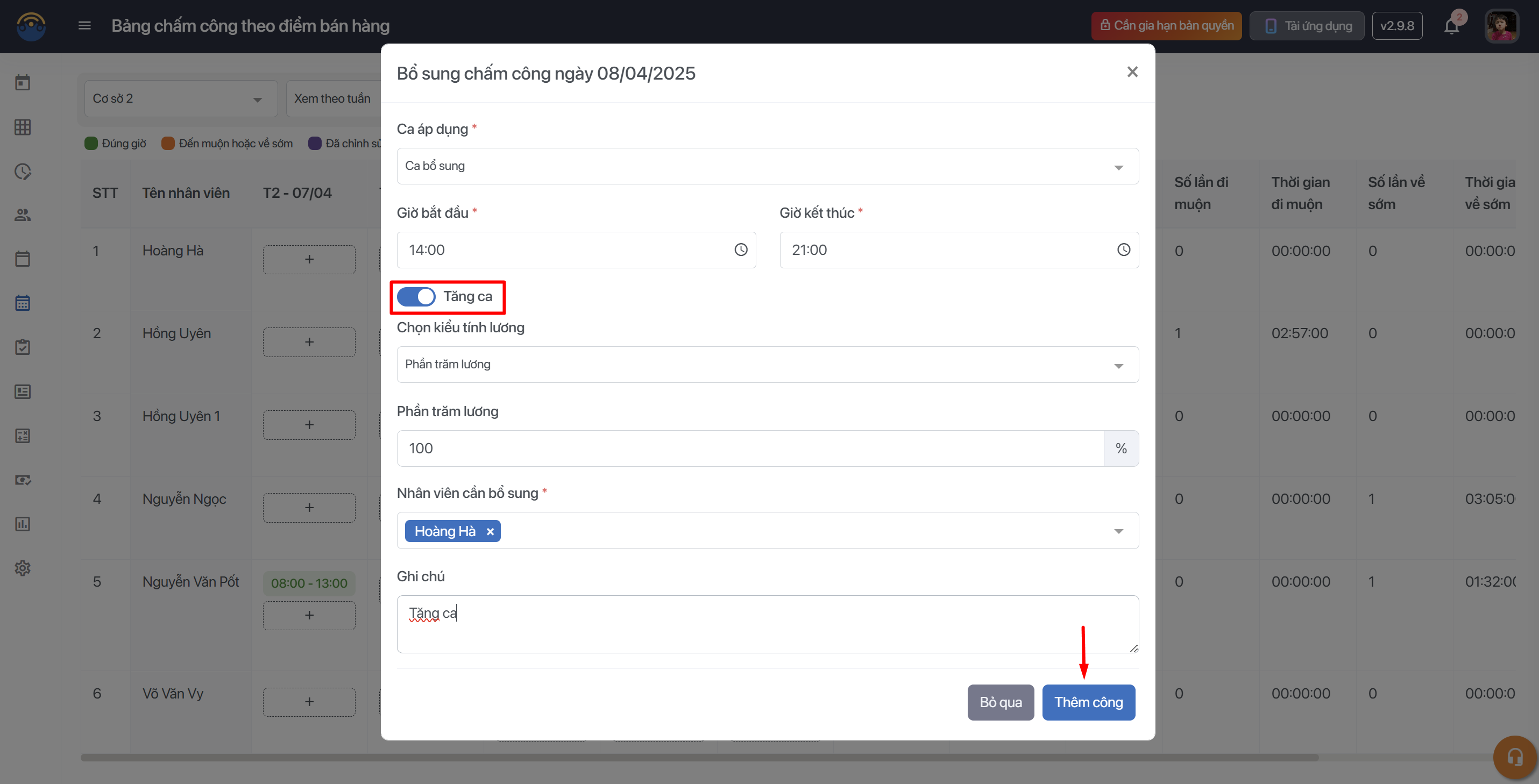Open the settings gear in sidebar
Viewport: 1539px width, 784px height.
tap(23, 568)
